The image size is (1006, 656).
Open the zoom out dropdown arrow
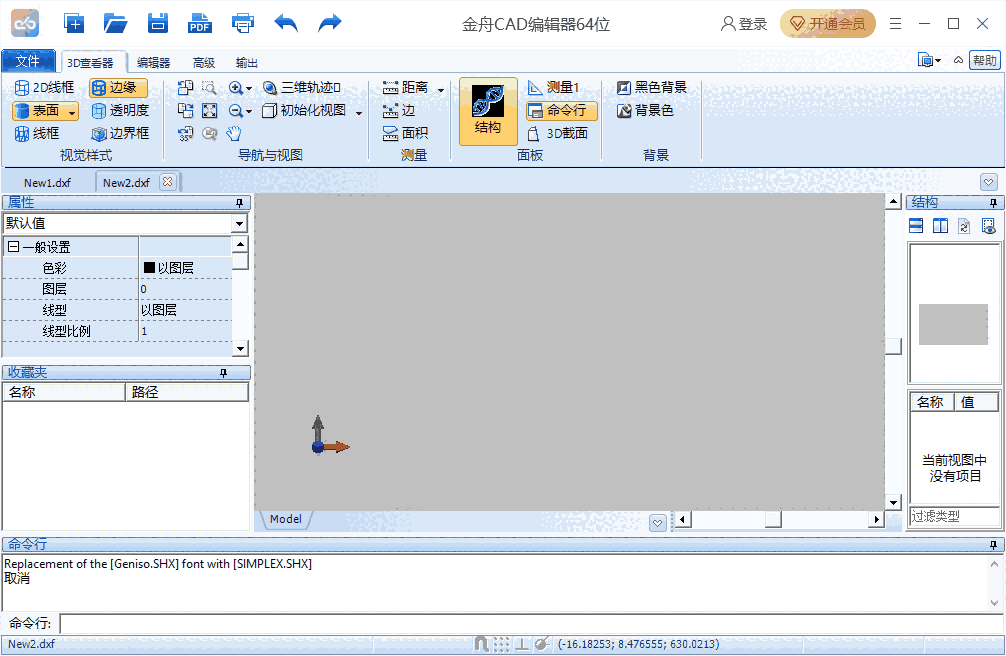249,112
